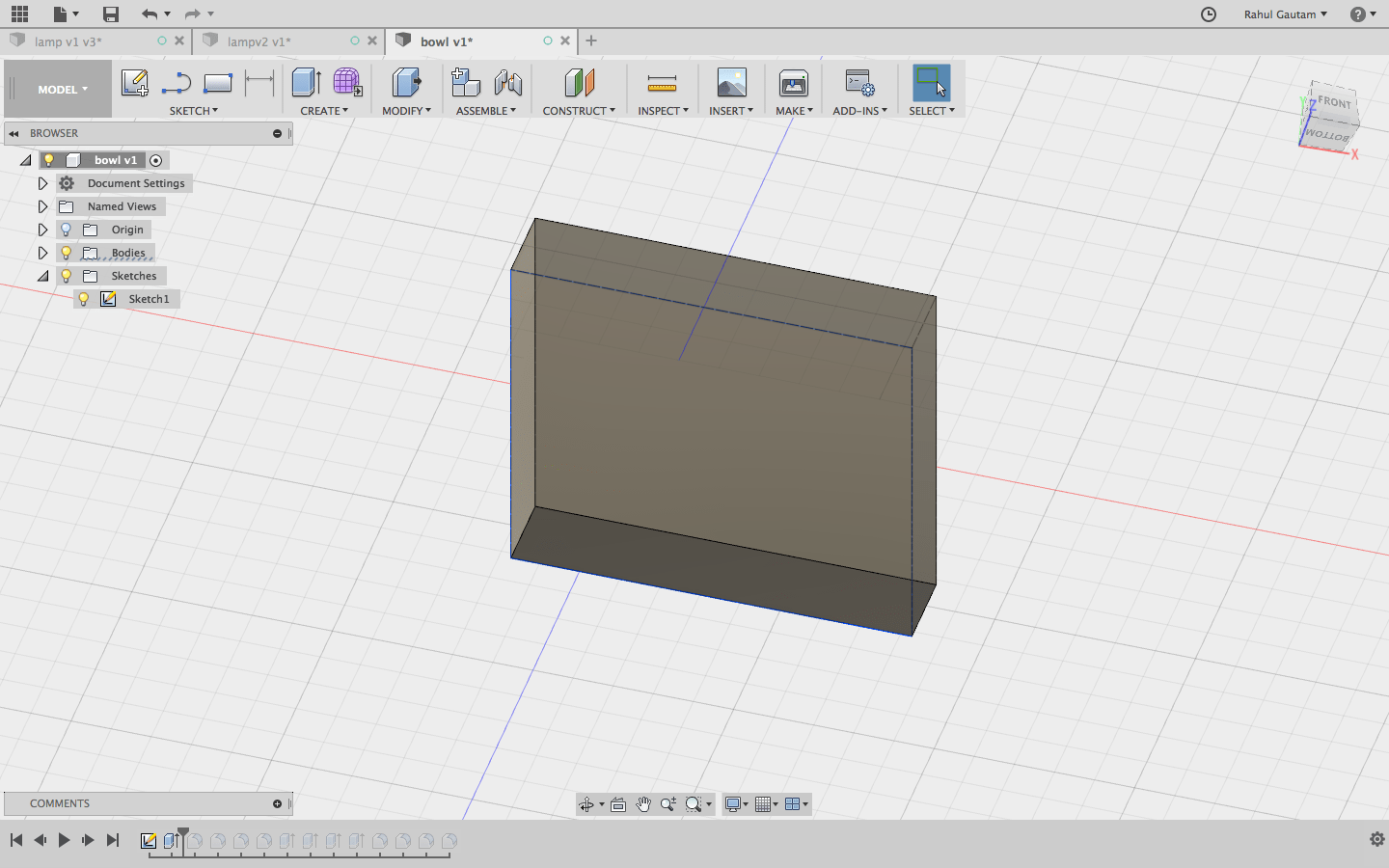Screen dimensions: 1389x868
Task: Open the MODEL workspace dropdown
Action: coord(63,90)
